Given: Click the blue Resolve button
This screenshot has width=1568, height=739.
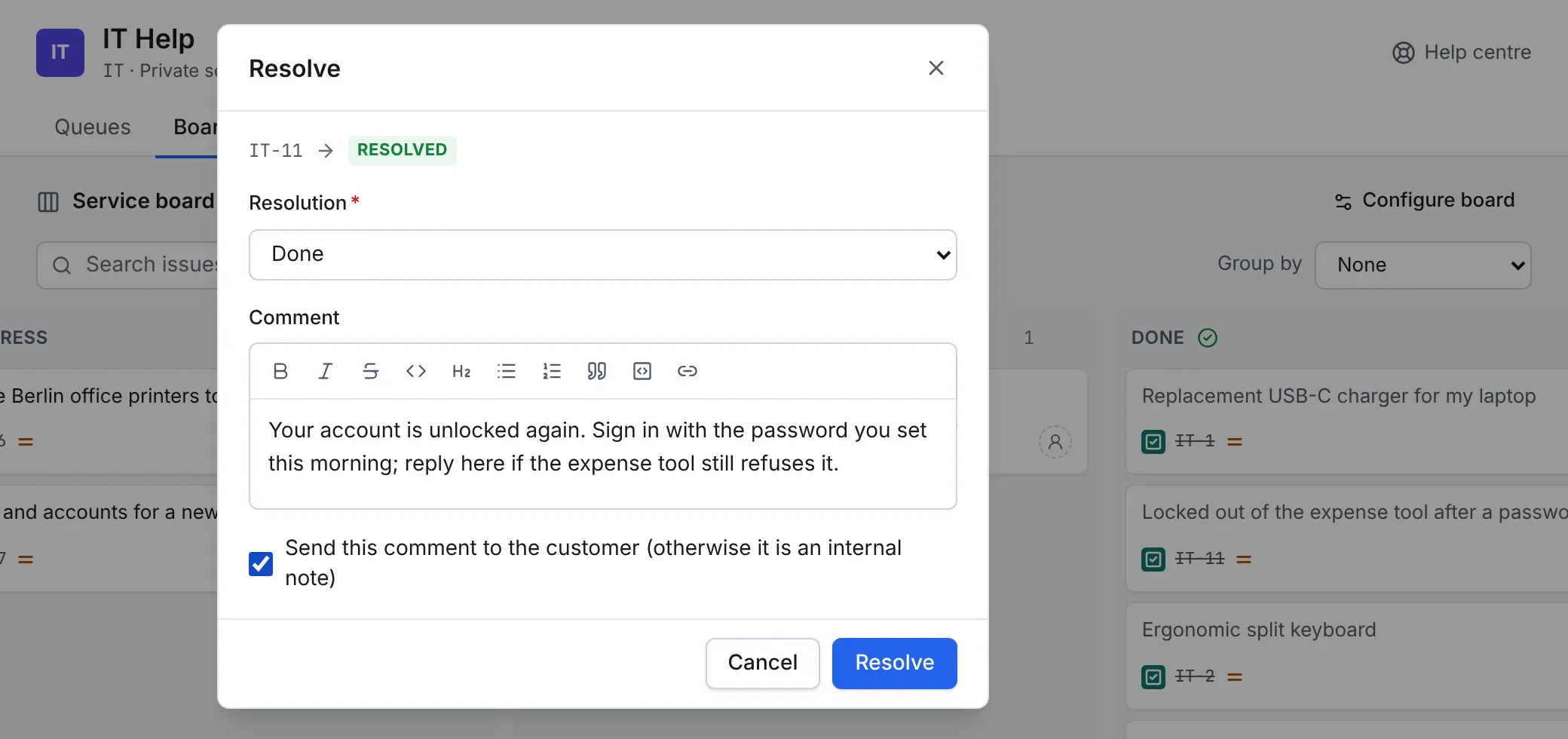Looking at the screenshot, I should point(895,664).
